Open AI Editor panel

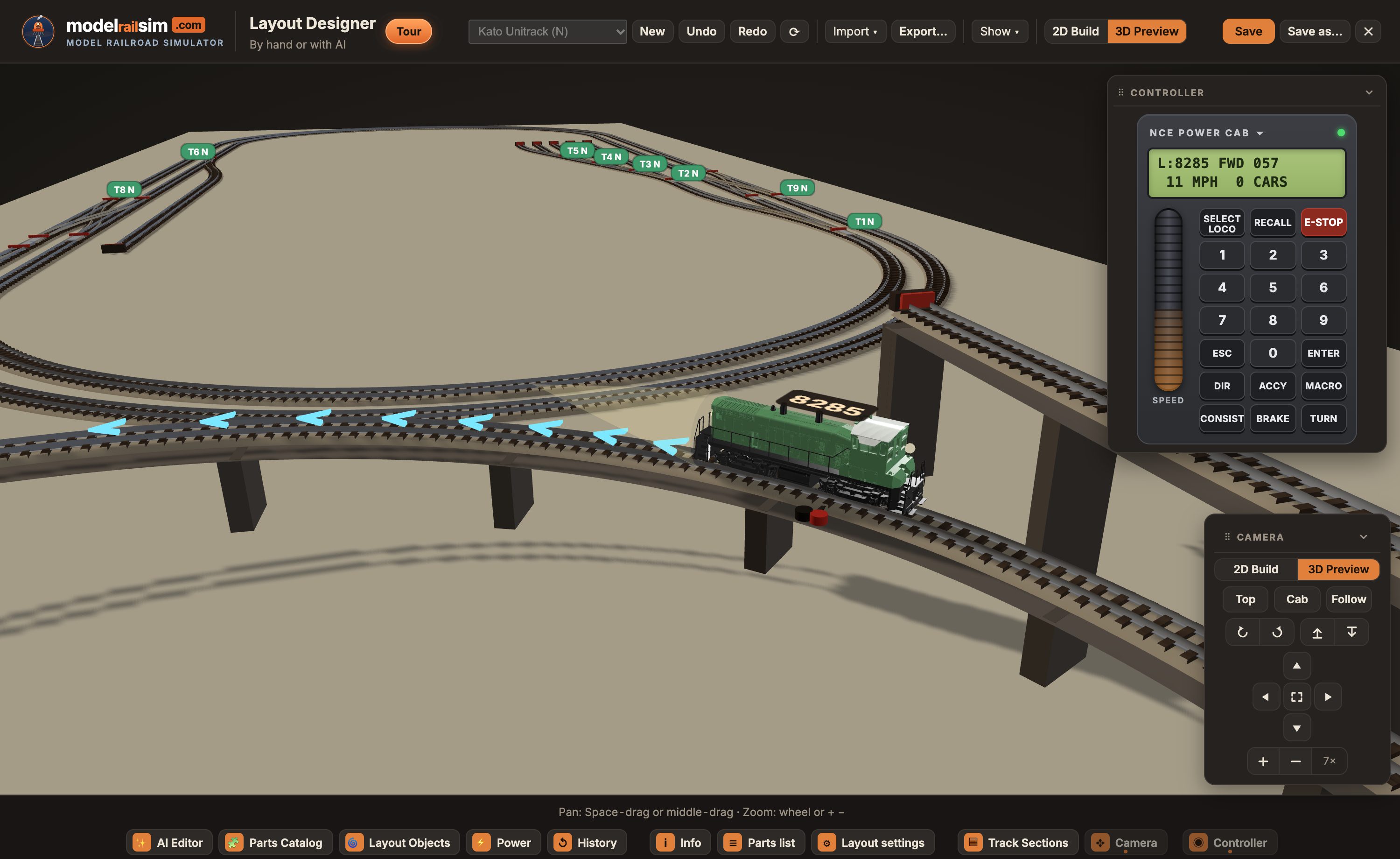(169, 843)
